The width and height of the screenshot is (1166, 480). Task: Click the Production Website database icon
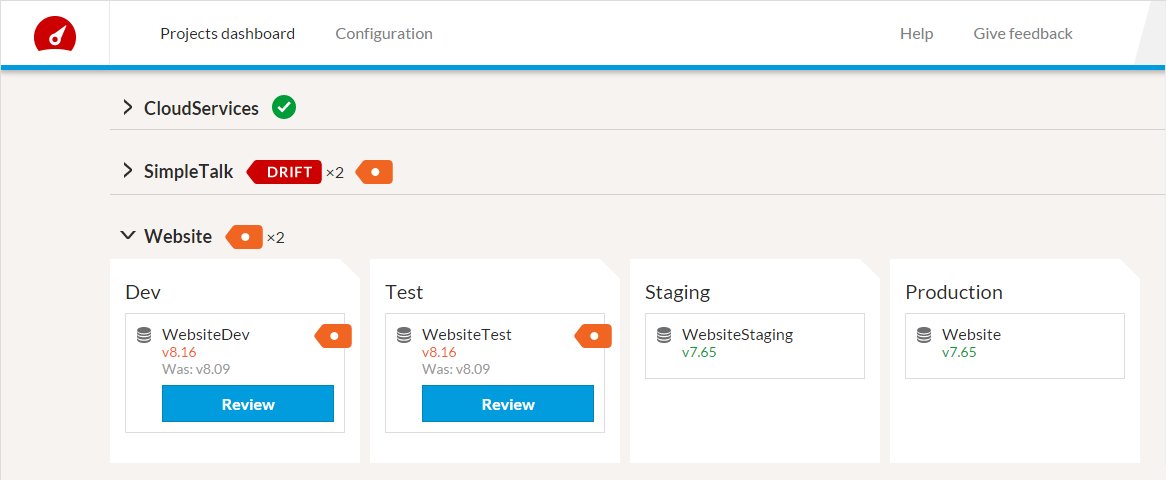pos(924,335)
